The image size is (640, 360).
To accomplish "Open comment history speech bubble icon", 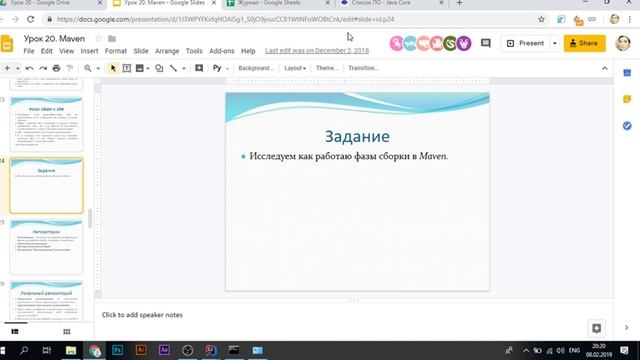I will pos(485,43).
